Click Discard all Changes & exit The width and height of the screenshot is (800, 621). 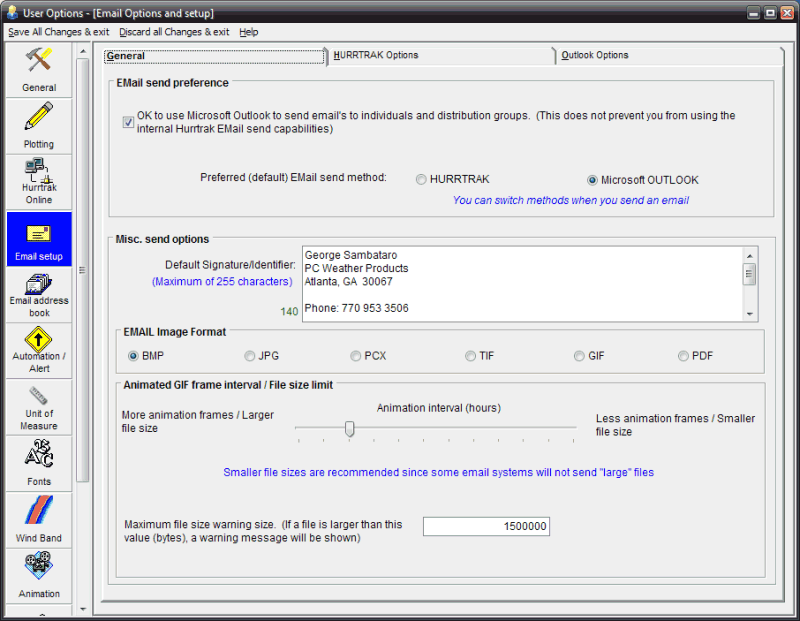(174, 32)
